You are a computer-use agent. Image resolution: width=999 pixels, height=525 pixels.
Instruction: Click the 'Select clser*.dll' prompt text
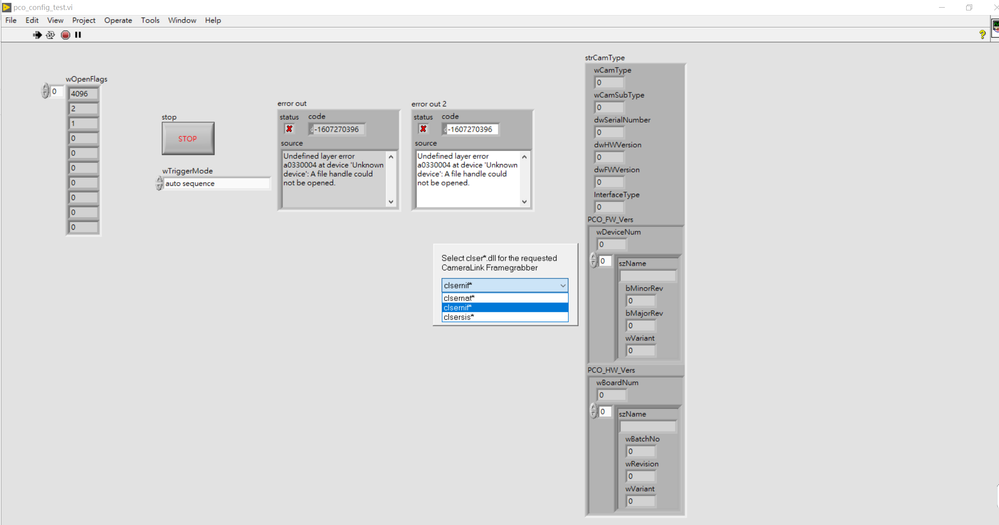click(499, 262)
